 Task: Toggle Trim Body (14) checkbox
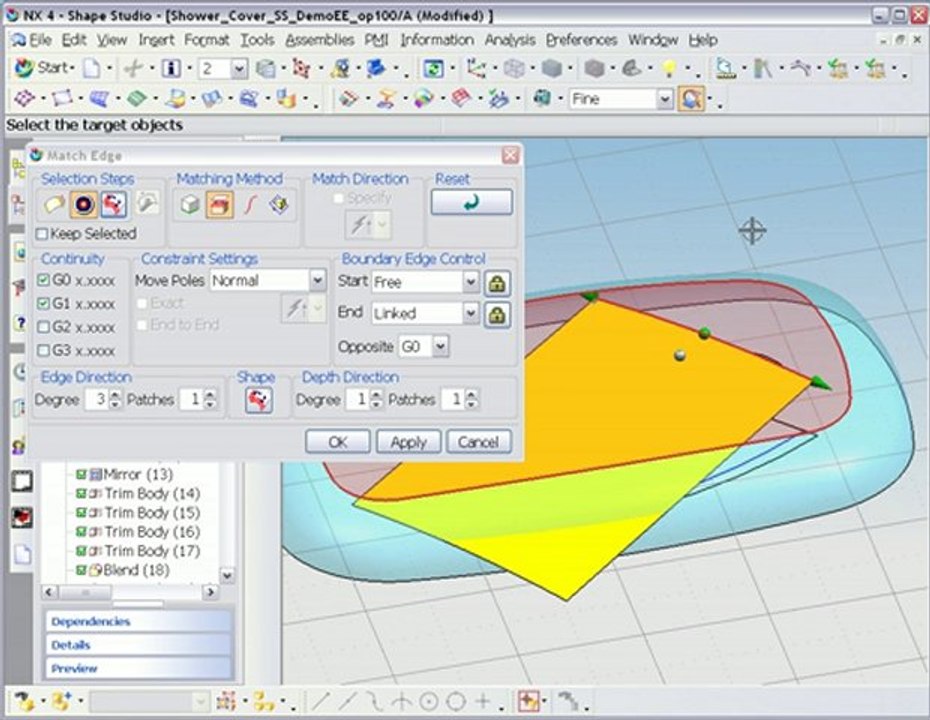click(81, 493)
